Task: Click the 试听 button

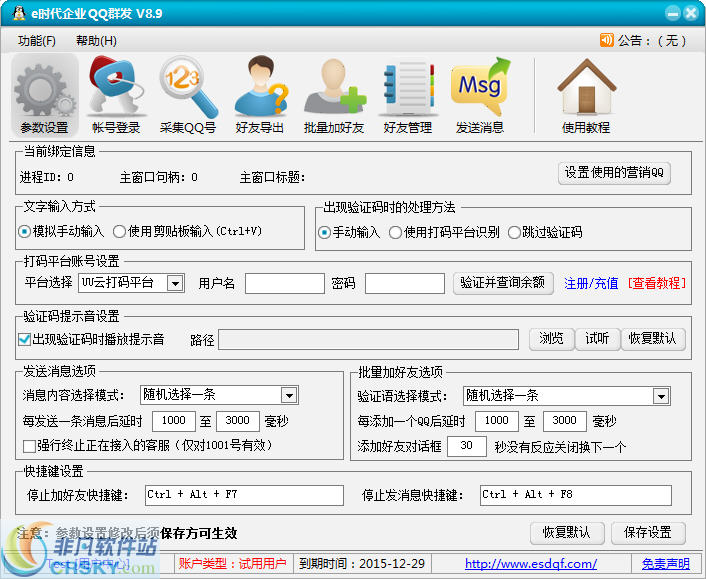Action: pos(597,339)
